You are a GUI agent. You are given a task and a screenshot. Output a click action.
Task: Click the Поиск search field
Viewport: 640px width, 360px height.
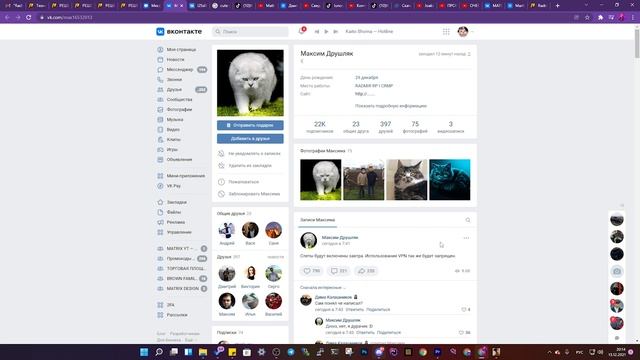pyautogui.click(x=250, y=31)
